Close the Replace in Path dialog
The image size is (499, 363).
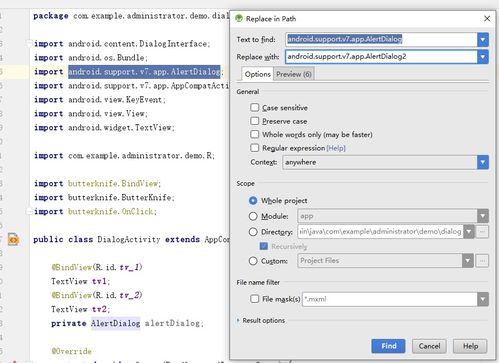pos(487,19)
